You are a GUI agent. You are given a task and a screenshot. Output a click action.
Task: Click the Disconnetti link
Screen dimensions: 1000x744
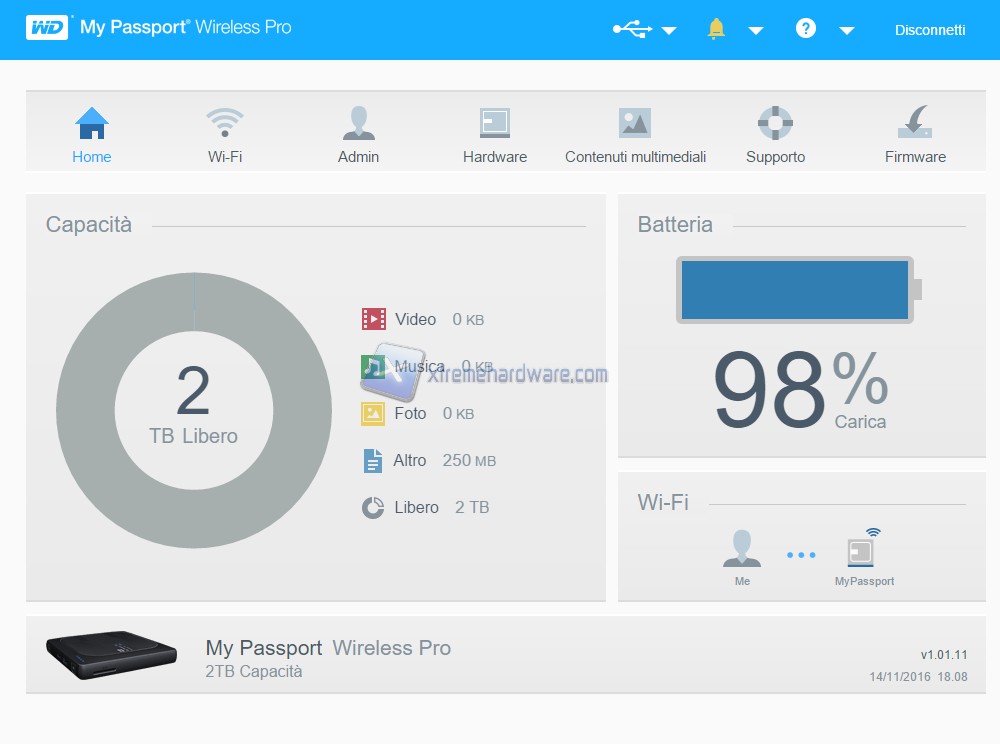(x=930, y=30)
